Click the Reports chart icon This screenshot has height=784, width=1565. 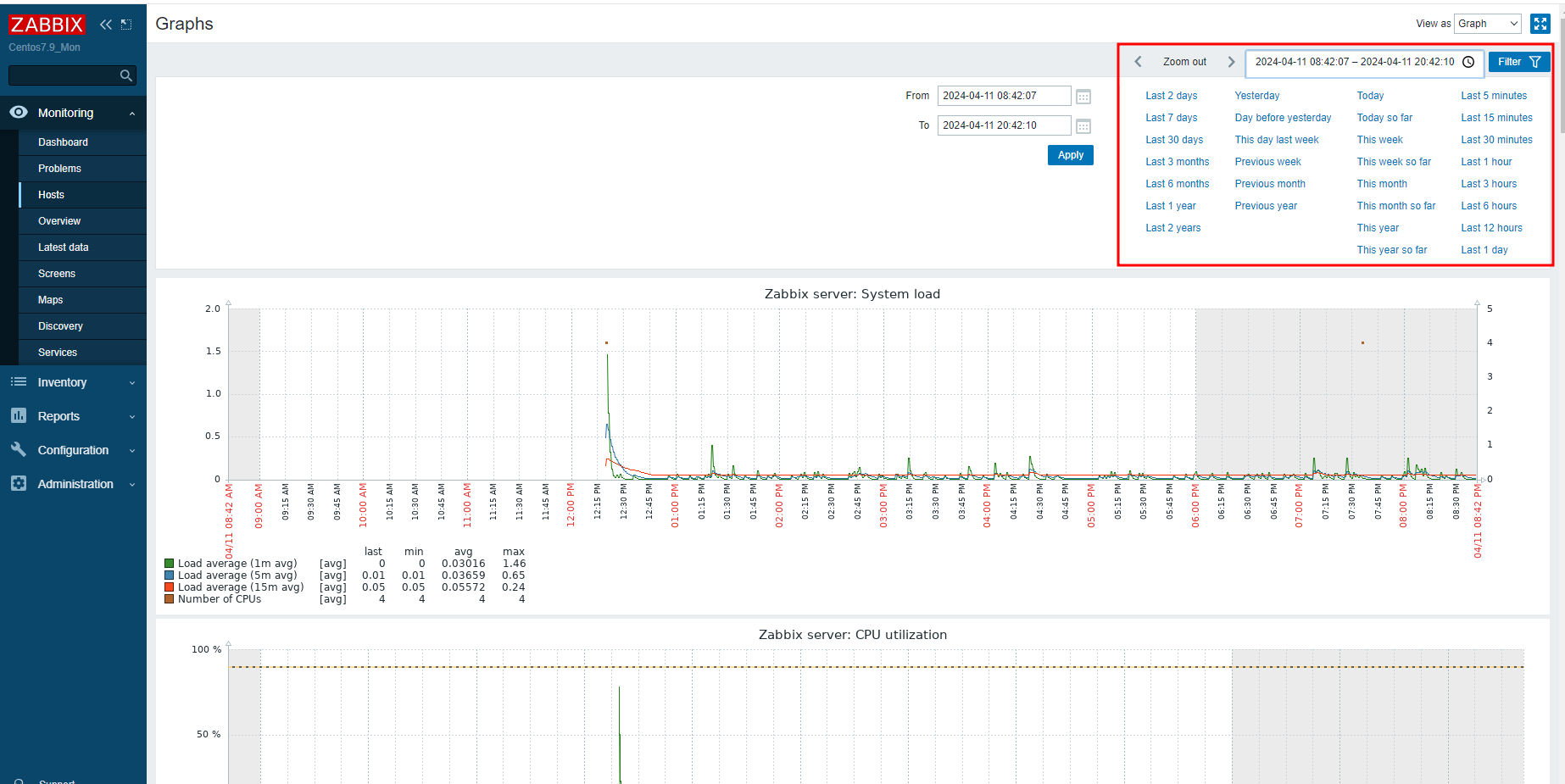tap(19, 415)
